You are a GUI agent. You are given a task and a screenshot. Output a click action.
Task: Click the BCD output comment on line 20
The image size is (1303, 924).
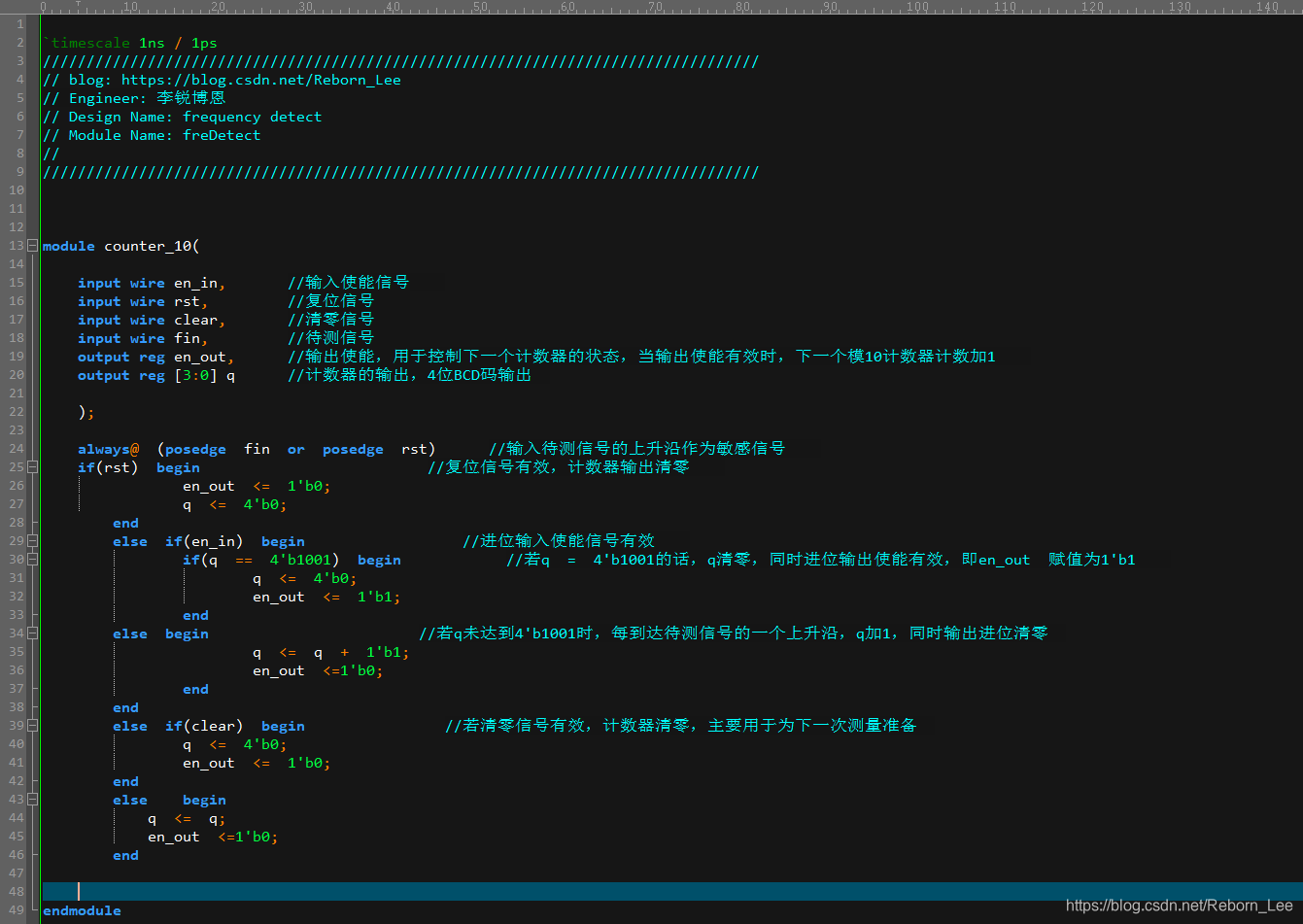(x=409, y=375)
